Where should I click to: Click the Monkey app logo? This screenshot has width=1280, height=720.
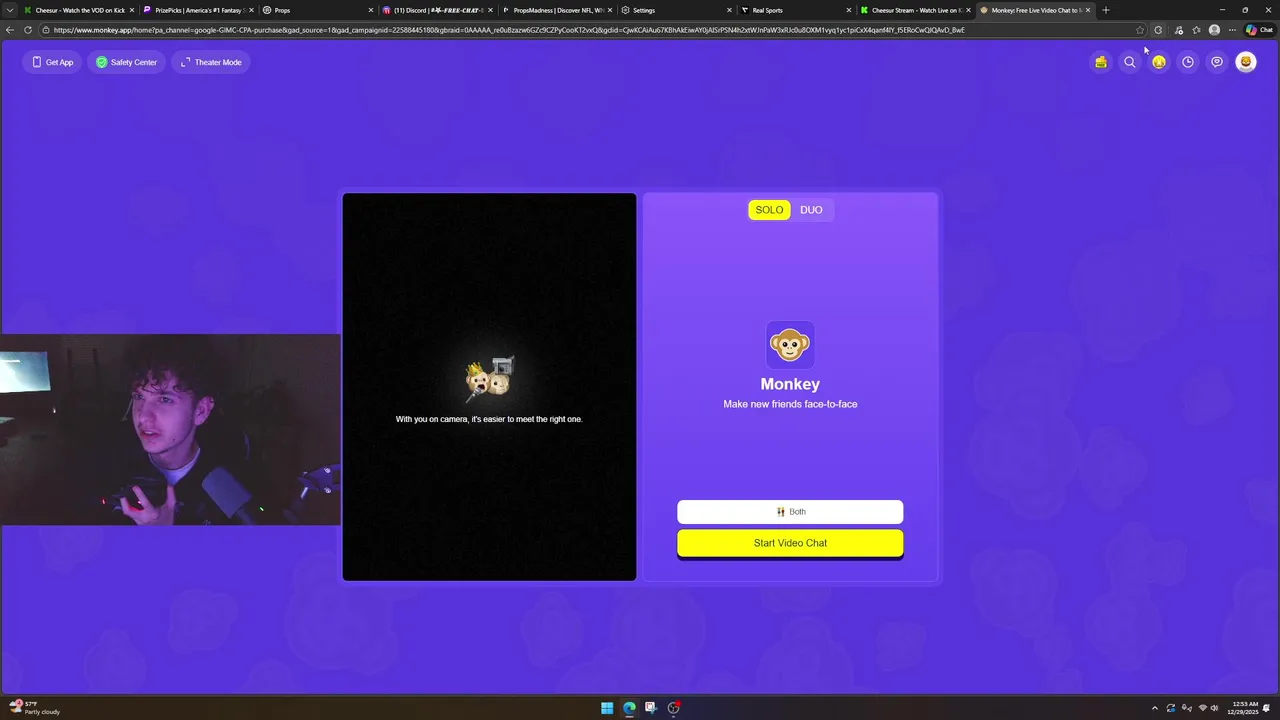(790, 345)
